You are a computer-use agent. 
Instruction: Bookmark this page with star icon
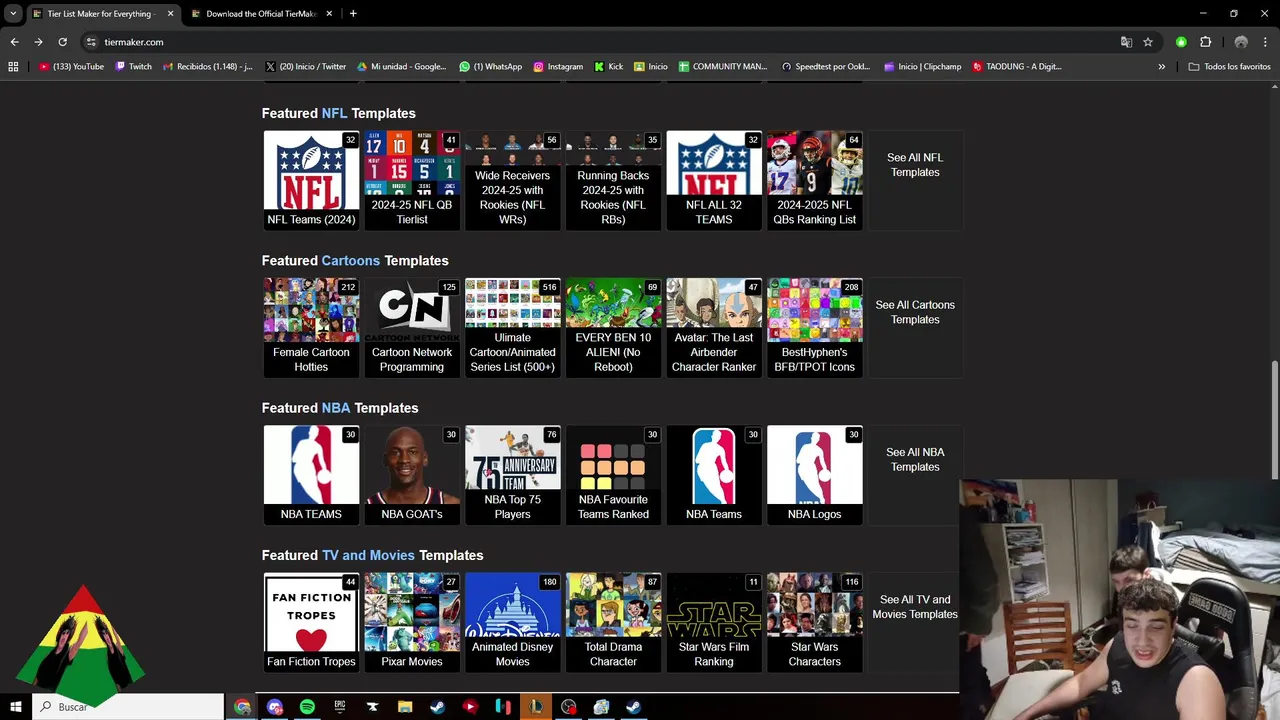1148,42
